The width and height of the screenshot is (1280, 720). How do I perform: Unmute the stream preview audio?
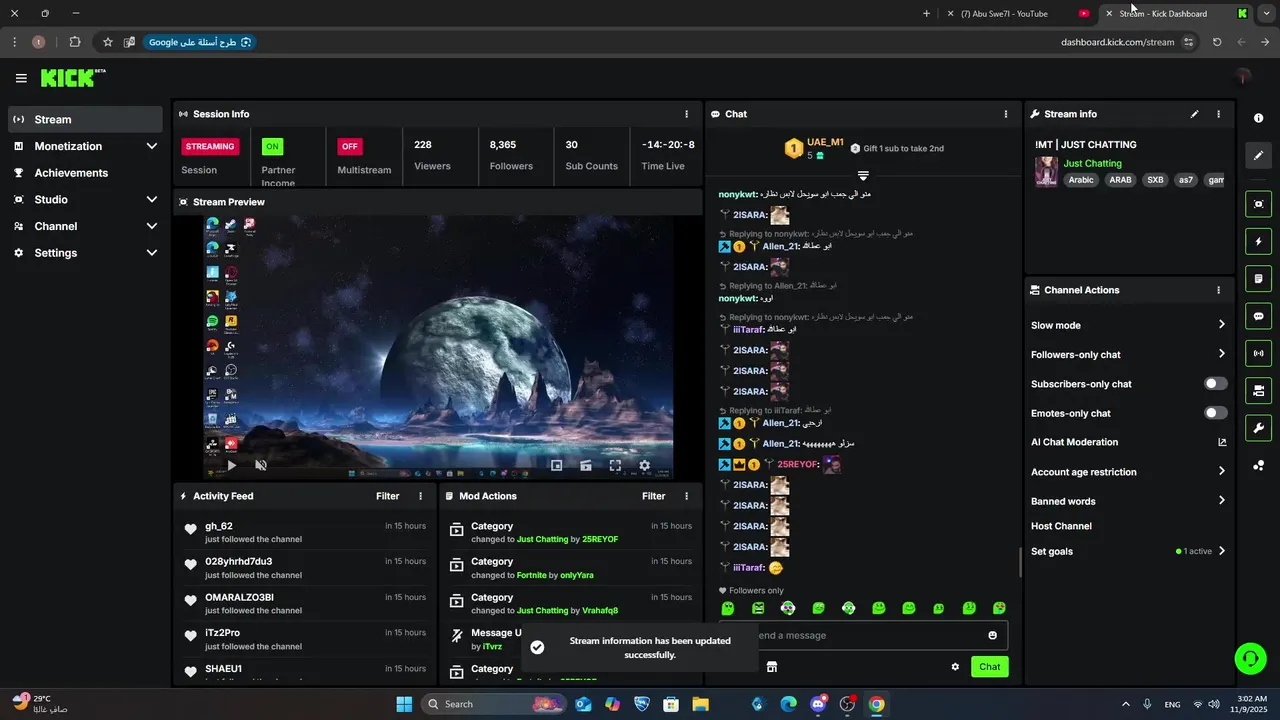click(261, 465)
